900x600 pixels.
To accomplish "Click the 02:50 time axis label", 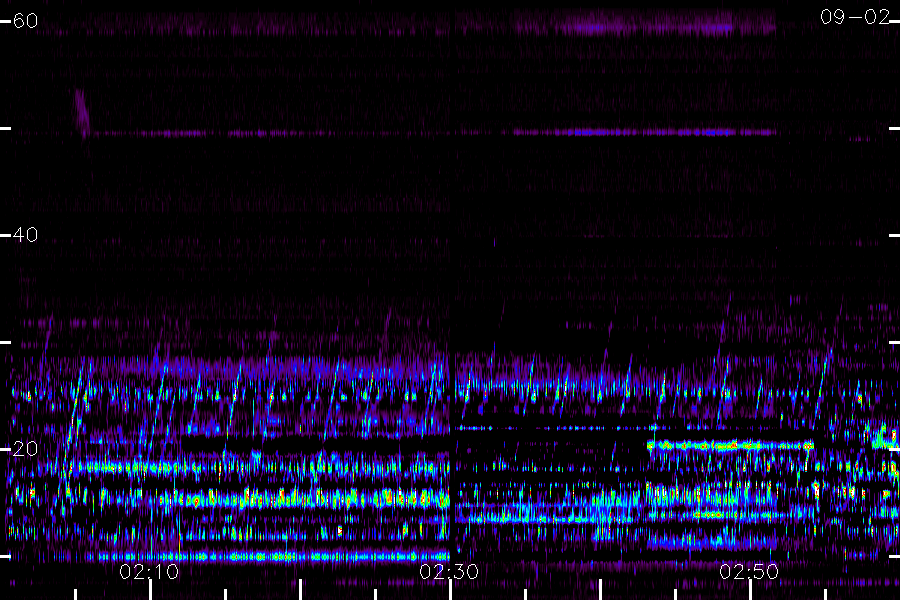I will (x=749, y=571).
